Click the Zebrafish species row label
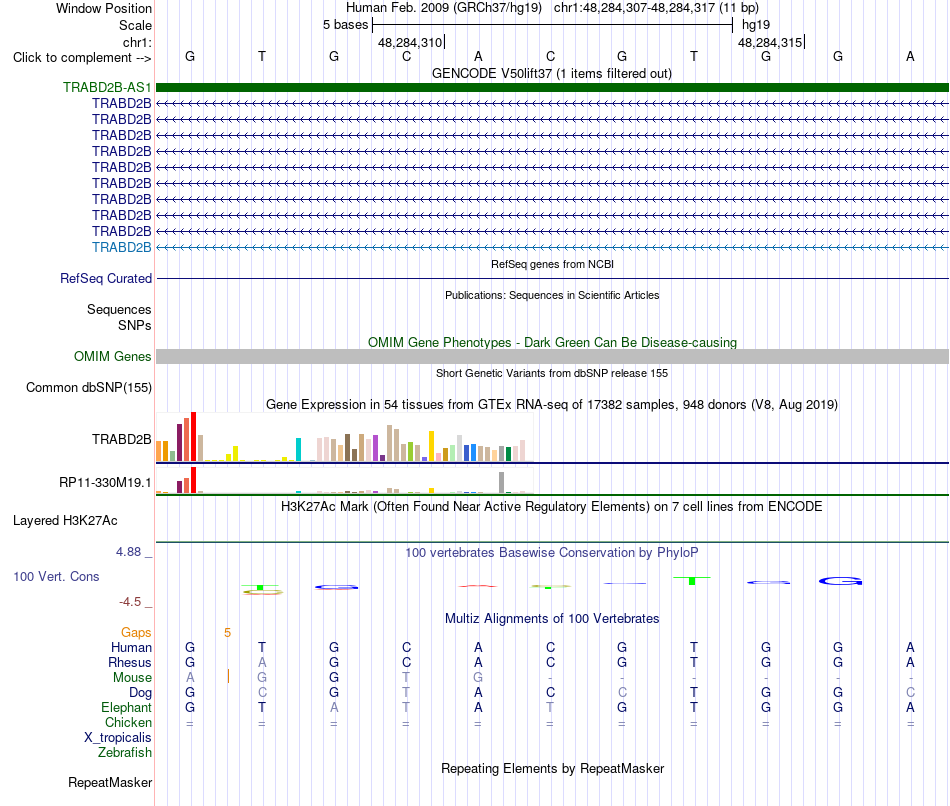Screen dimensions: 950x806 point(125,753)
